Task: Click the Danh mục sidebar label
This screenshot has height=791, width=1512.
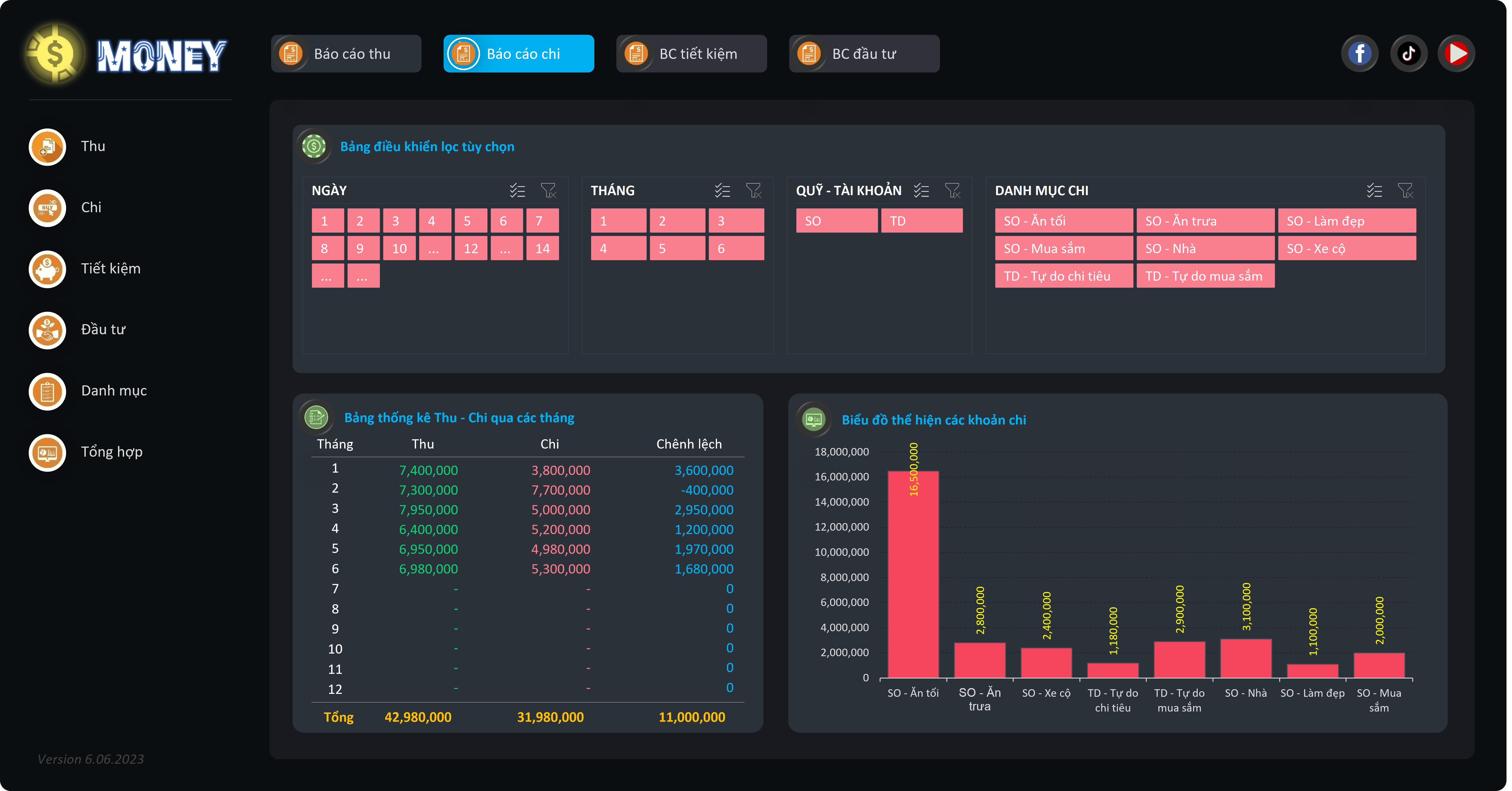Action: point(114,391)
